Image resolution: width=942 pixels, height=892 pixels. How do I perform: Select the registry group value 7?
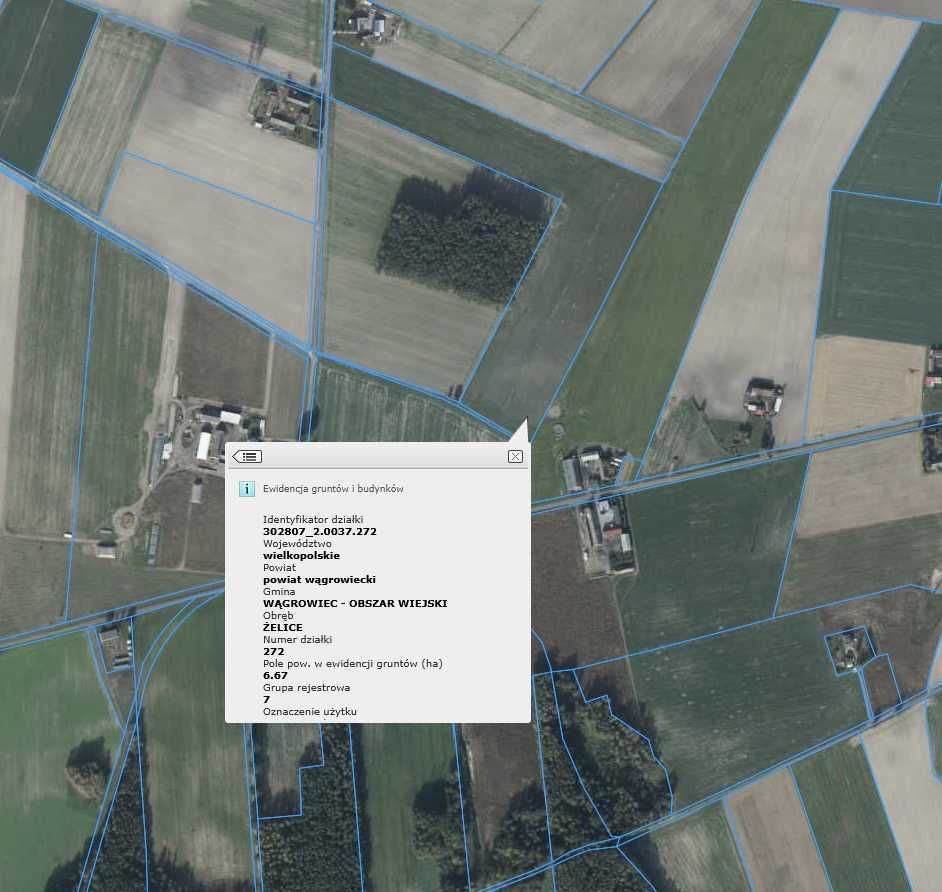pyautogui.click(x=267, y=700)
